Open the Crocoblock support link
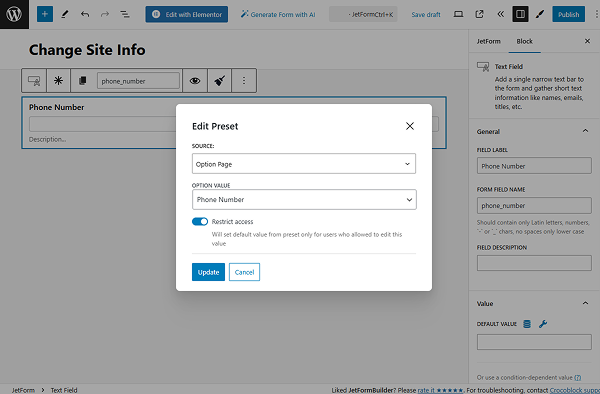 pyautogui.click(x=575, y=390)
